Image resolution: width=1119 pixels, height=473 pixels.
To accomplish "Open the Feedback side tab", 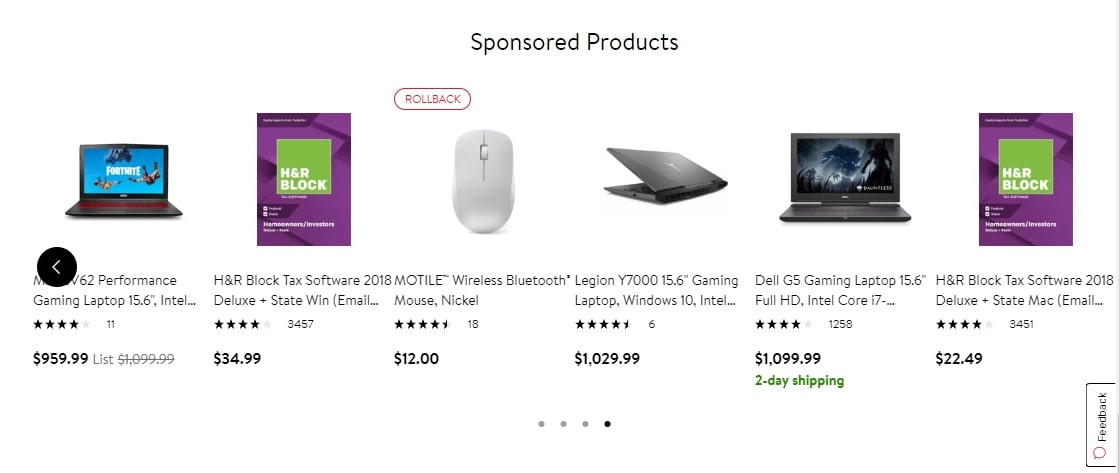I will [x=1101, y=425].
